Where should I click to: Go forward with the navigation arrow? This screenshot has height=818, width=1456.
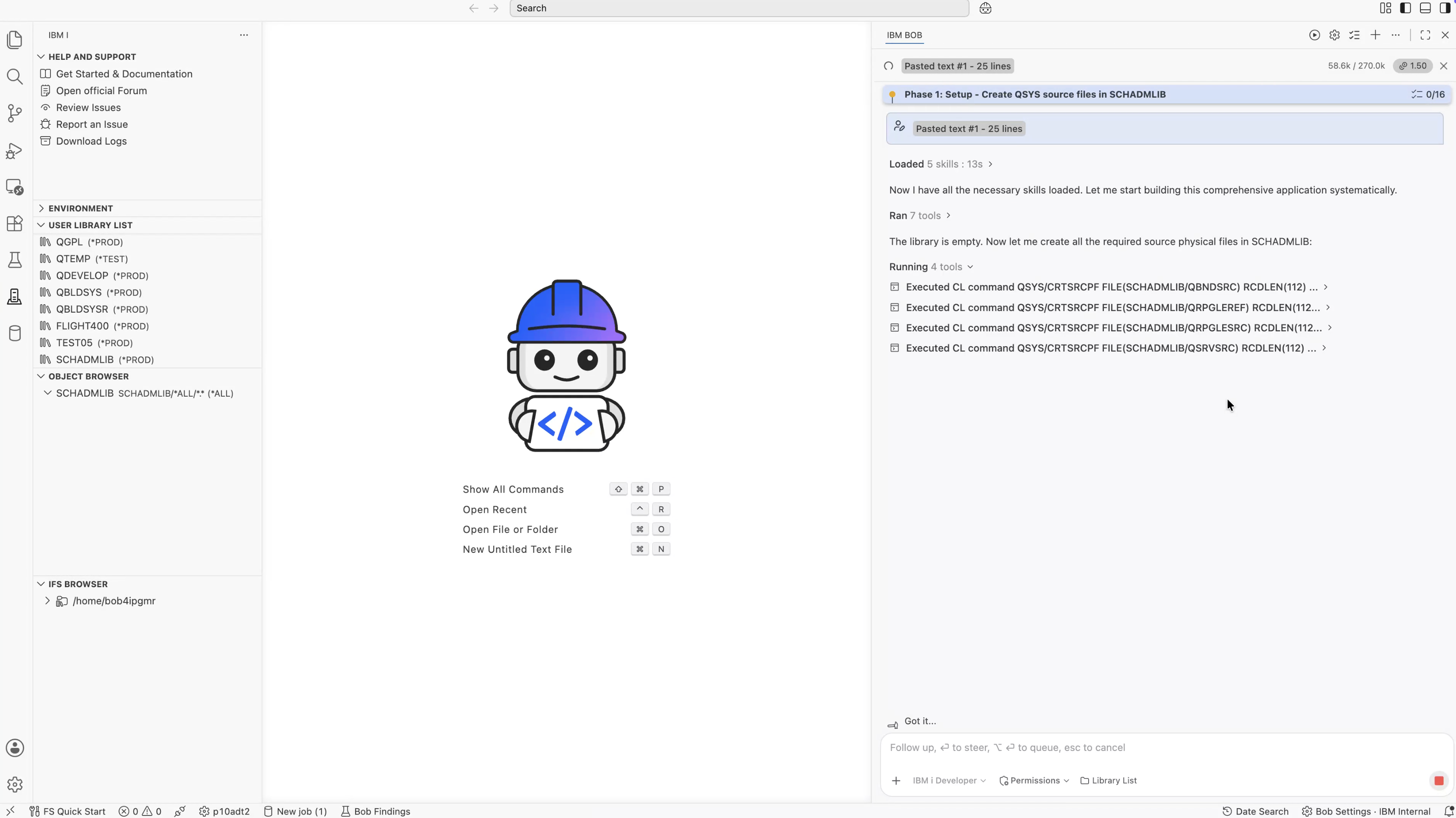coord(493,8)
